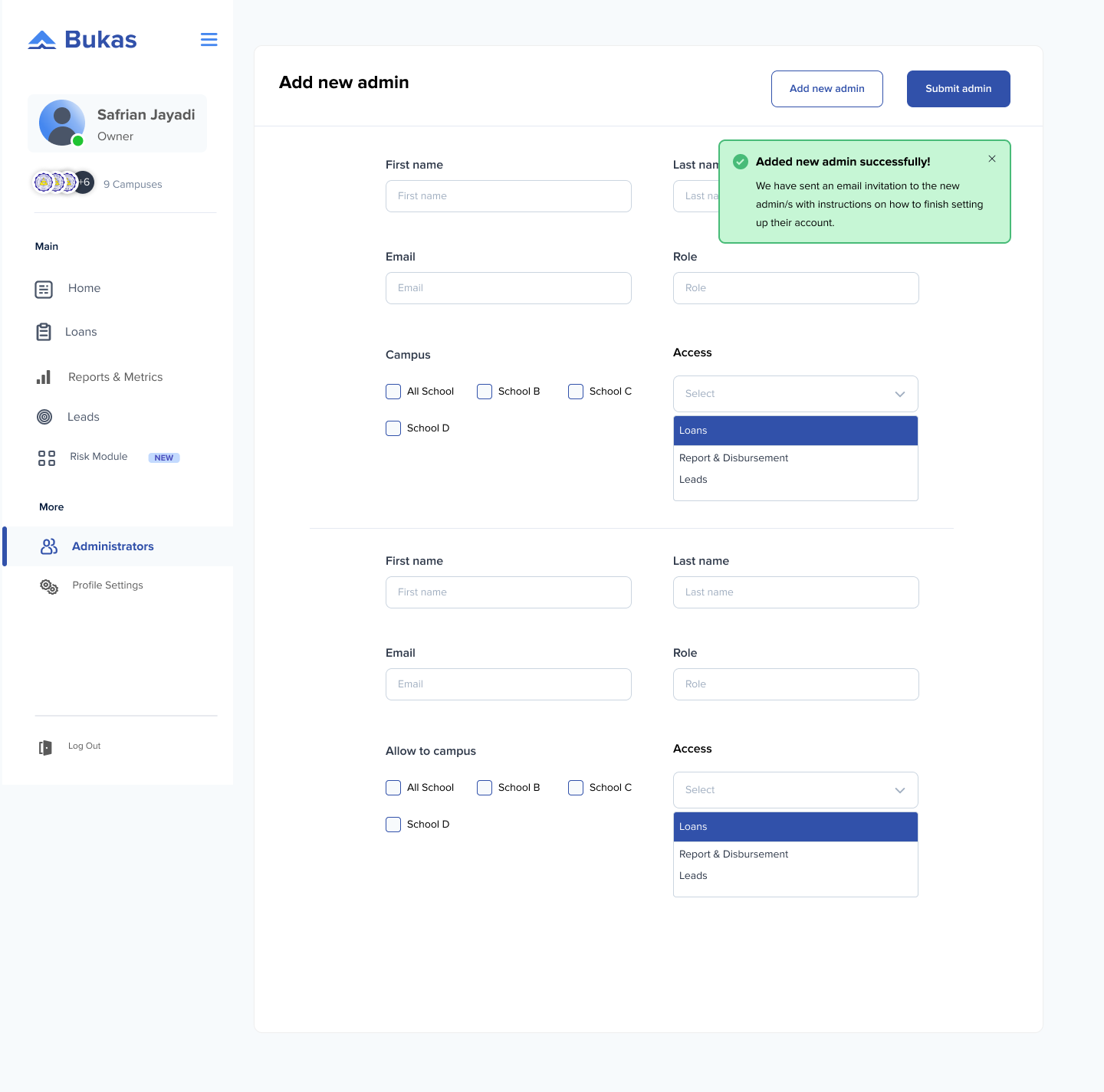Open the second Access Select dropdown

[x=796, y=790]
